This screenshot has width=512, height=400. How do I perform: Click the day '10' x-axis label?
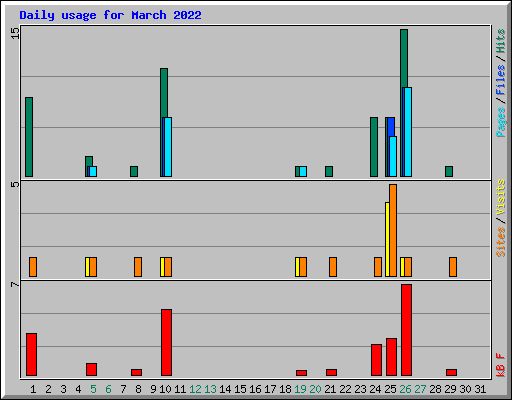(165, 389)
